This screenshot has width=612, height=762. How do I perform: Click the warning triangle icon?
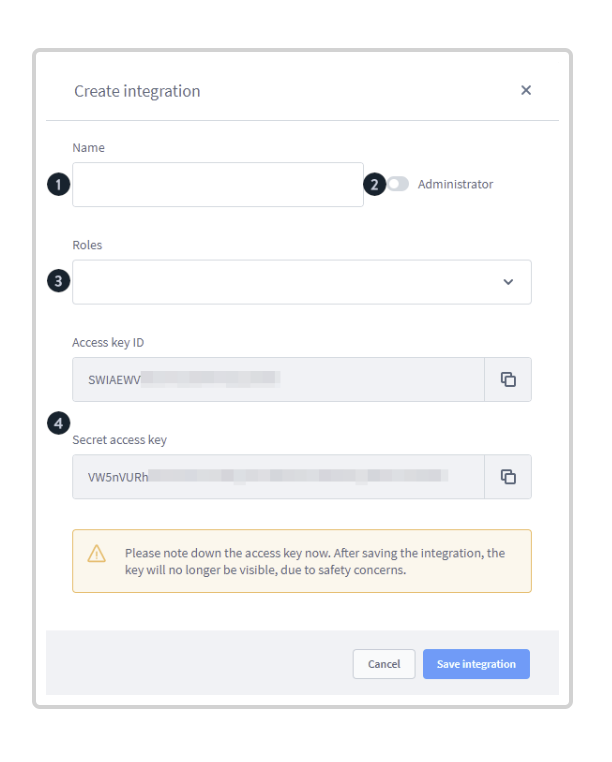[96, 553]
